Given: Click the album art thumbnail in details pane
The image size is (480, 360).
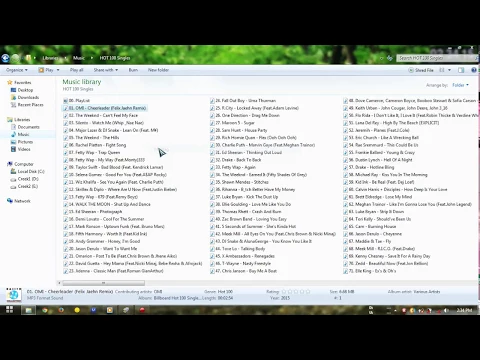Looking at the screenshot, I should (x=14, y=295).
